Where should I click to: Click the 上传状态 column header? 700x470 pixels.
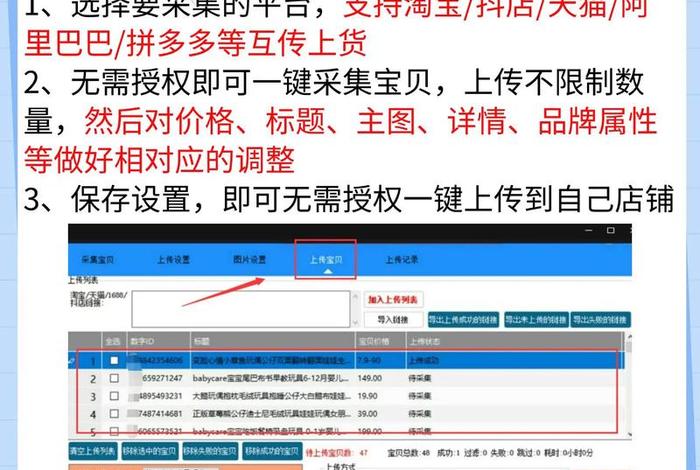tap(514, 341)
